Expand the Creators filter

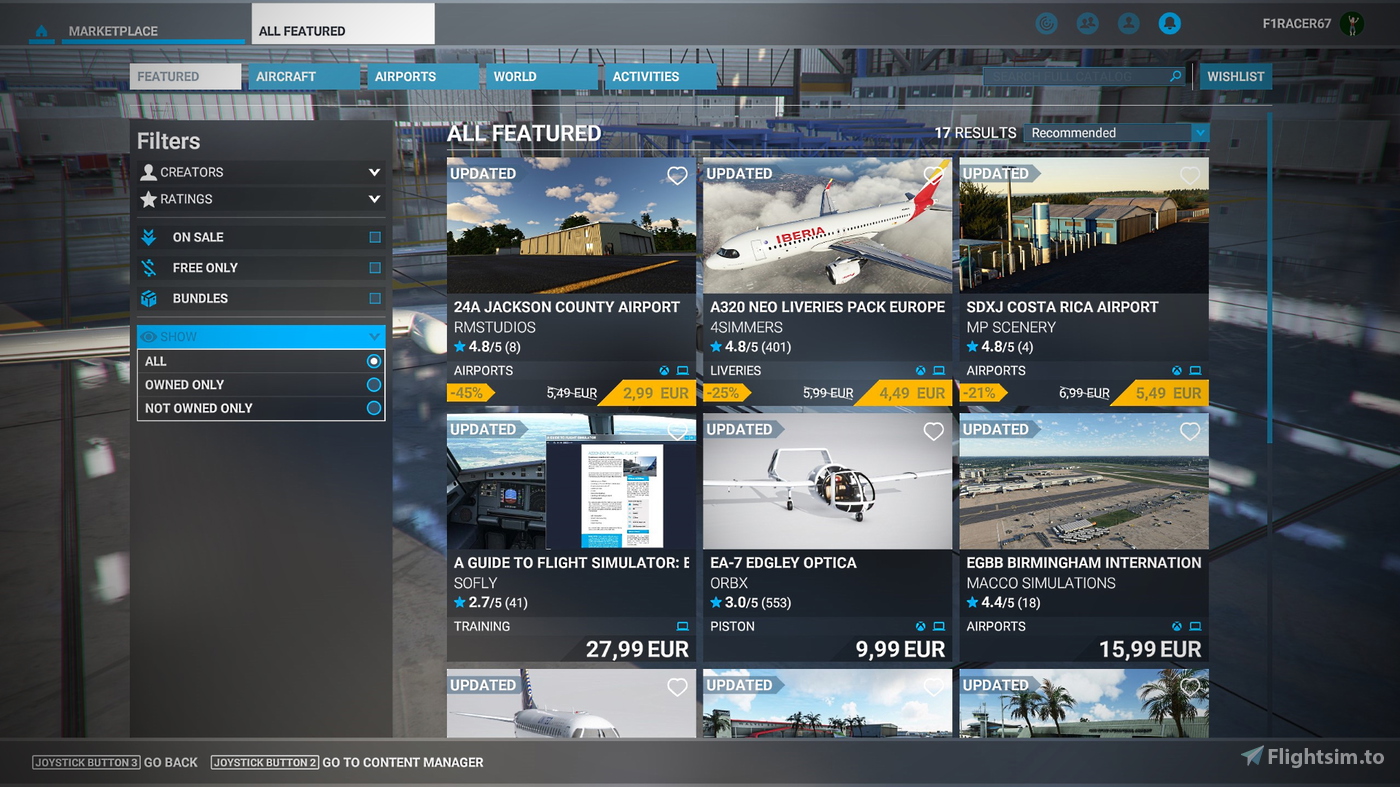[375, 172]
